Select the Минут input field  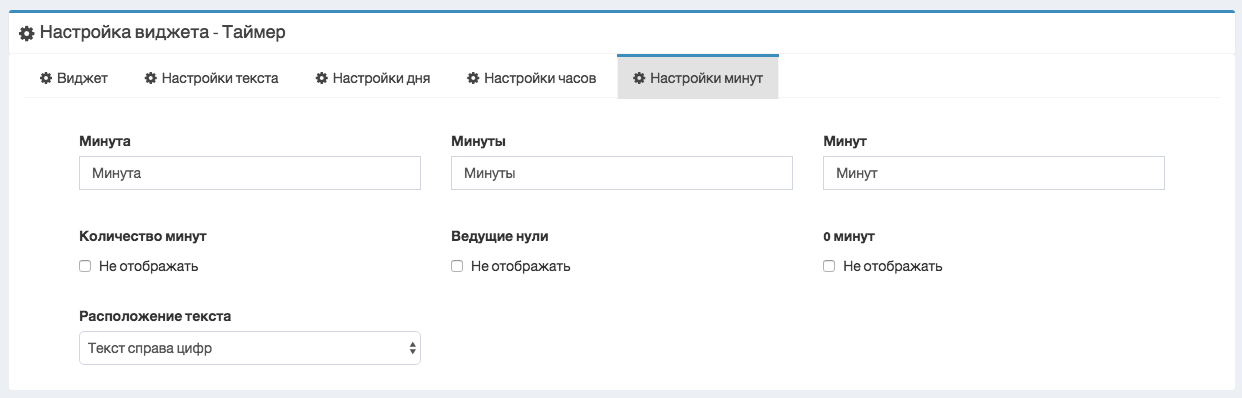pos(994,173)
